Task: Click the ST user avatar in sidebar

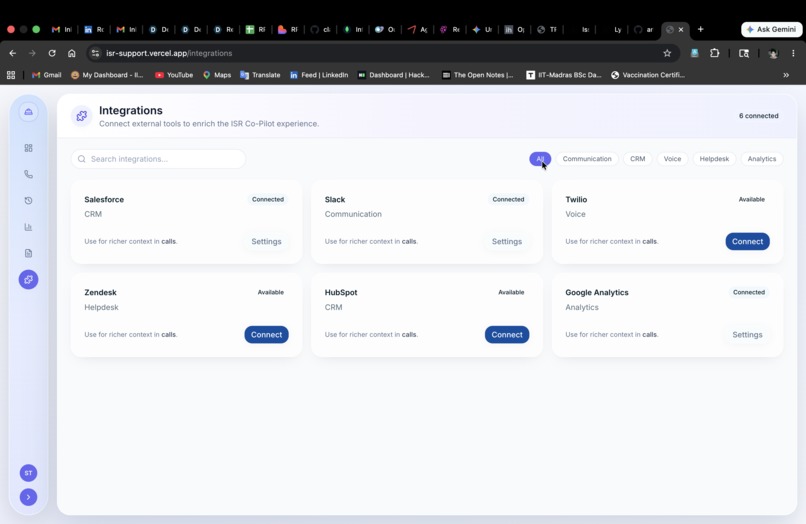Action: (28, 473)
